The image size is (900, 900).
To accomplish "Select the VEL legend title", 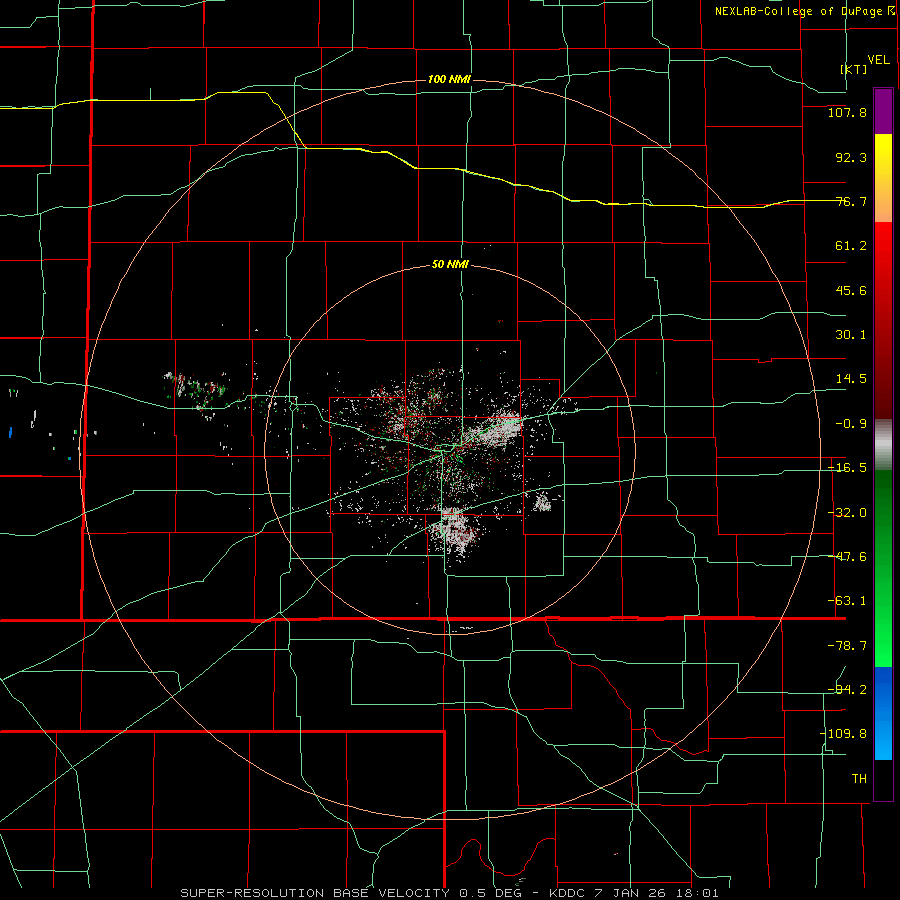I will [878, 60].
